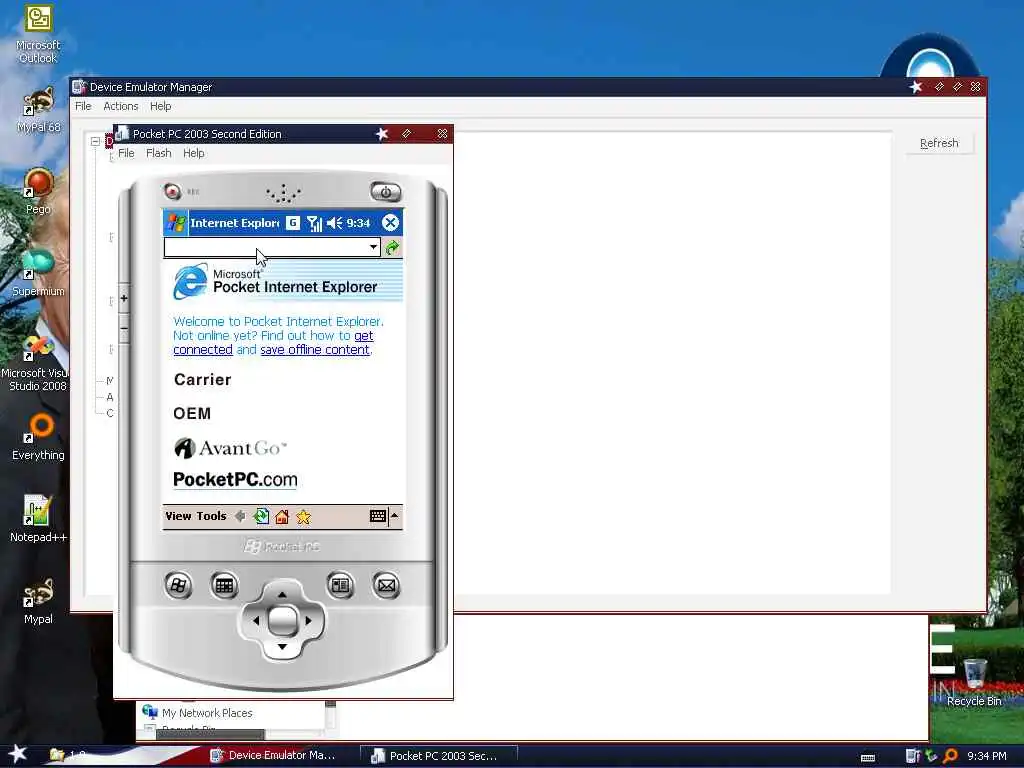The height and width of the screenshot is (768, 1024).
Task: Open File menu in Pocket PC emulator
Action: [x=126, y=153]
